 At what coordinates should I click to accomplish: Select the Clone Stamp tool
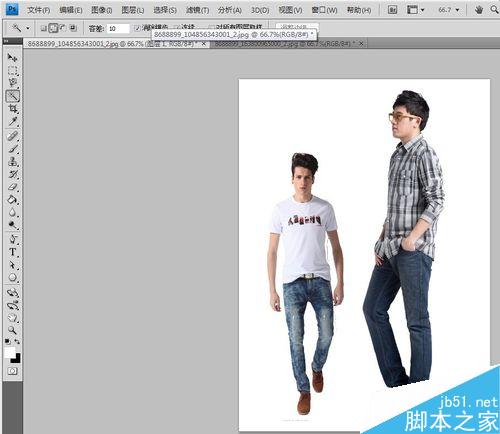coord(12,162)
